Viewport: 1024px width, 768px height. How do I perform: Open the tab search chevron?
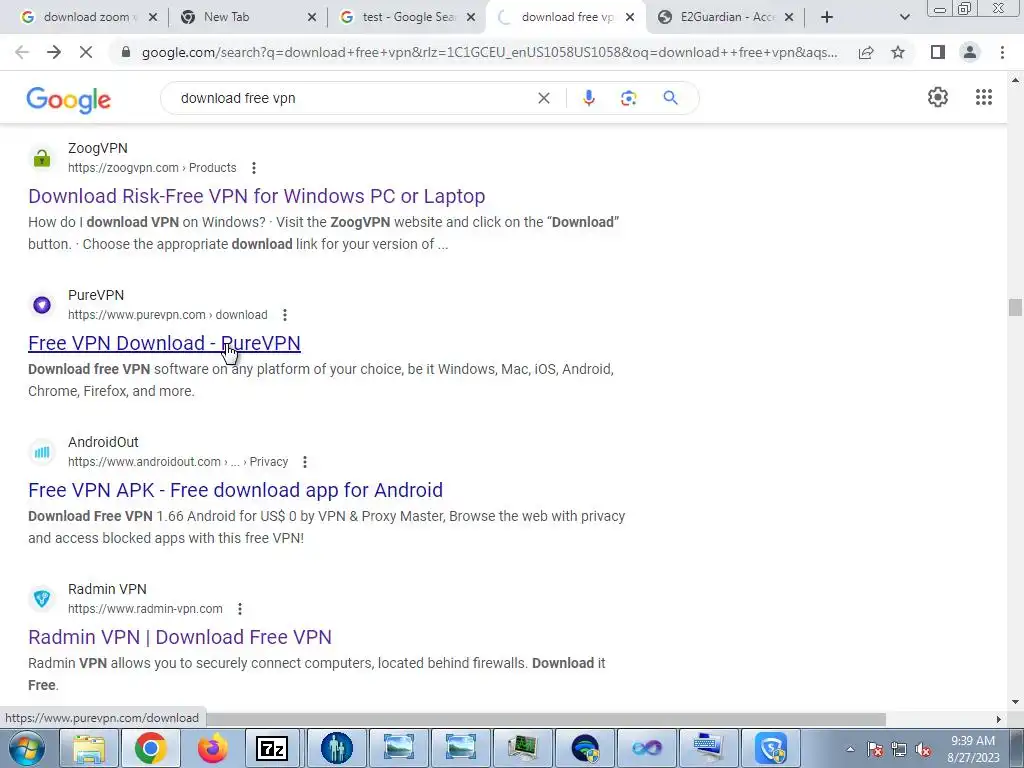coord(904,17)
